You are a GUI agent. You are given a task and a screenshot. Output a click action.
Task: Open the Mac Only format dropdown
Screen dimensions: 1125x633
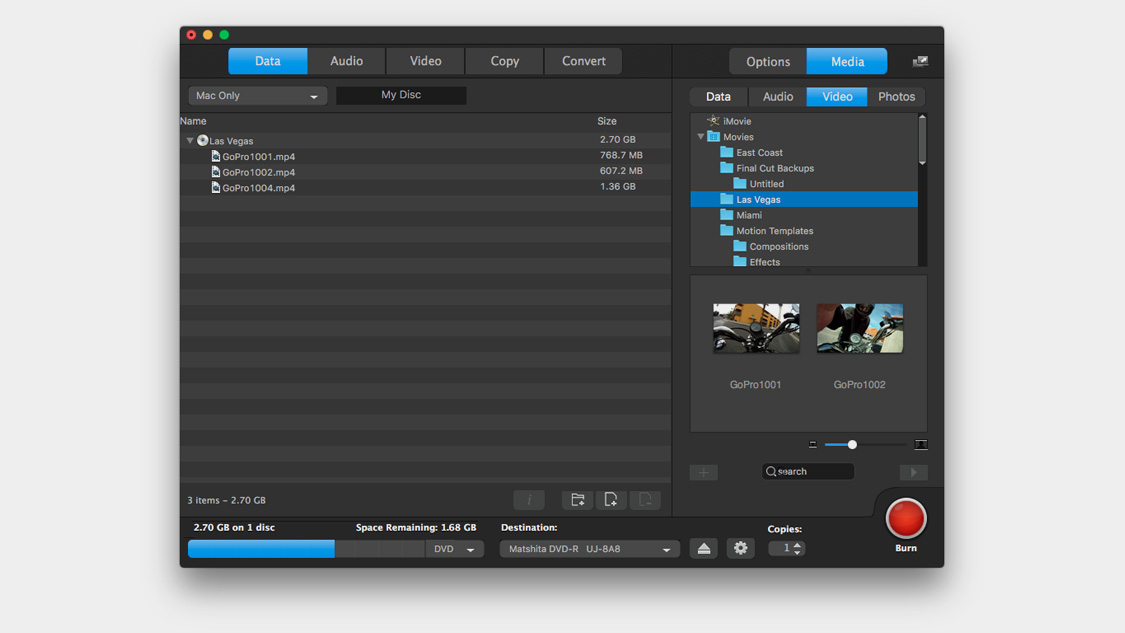click(x=256, y=95)
